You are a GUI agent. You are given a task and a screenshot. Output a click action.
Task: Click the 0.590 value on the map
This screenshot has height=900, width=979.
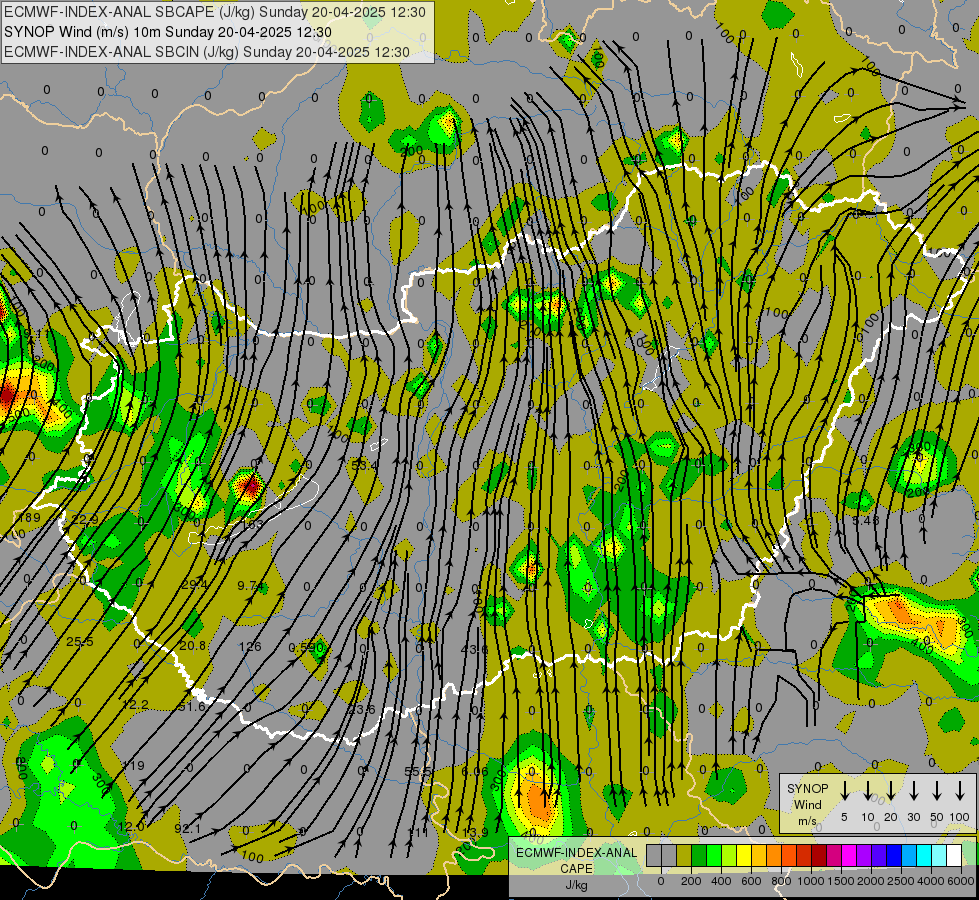point(307,648)
